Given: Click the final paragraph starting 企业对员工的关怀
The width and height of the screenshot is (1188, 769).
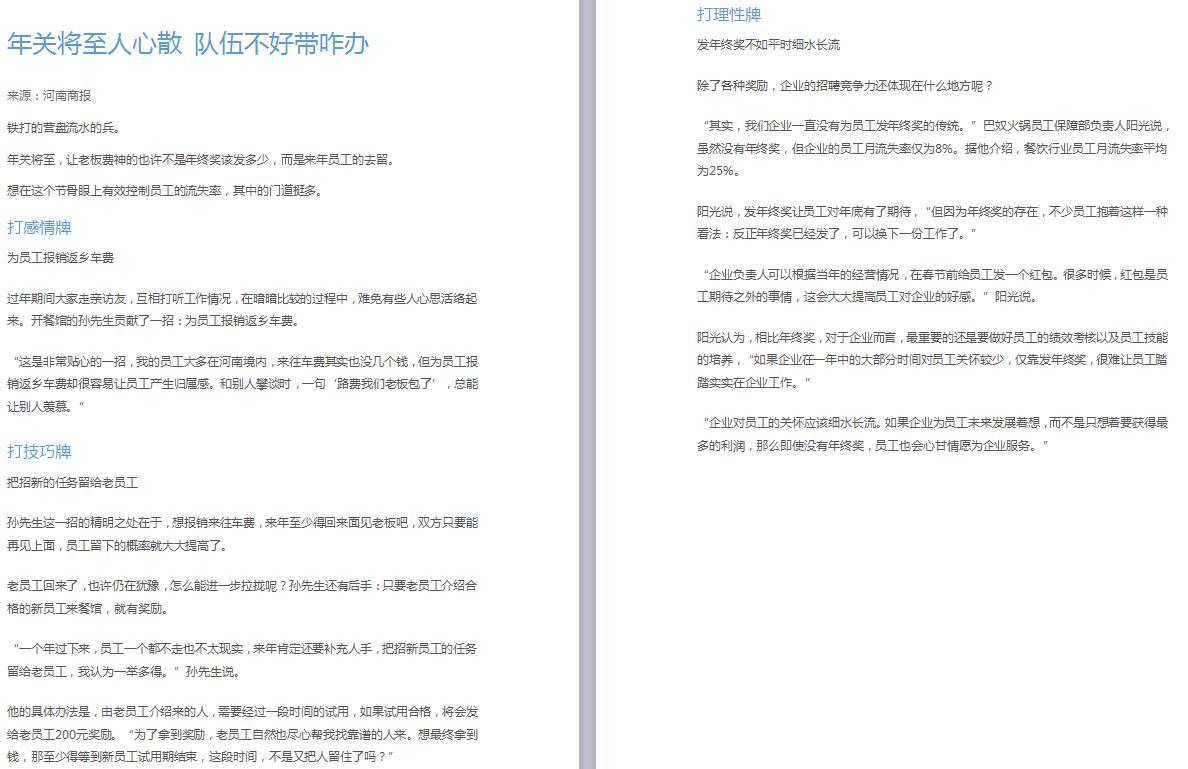Looking at the screenshot, I should pos(932,434).
